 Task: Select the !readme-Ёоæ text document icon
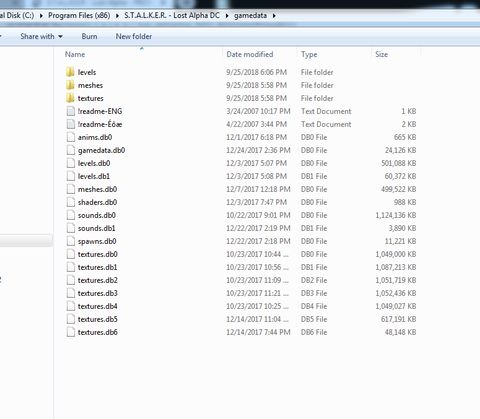coord(71,124)
